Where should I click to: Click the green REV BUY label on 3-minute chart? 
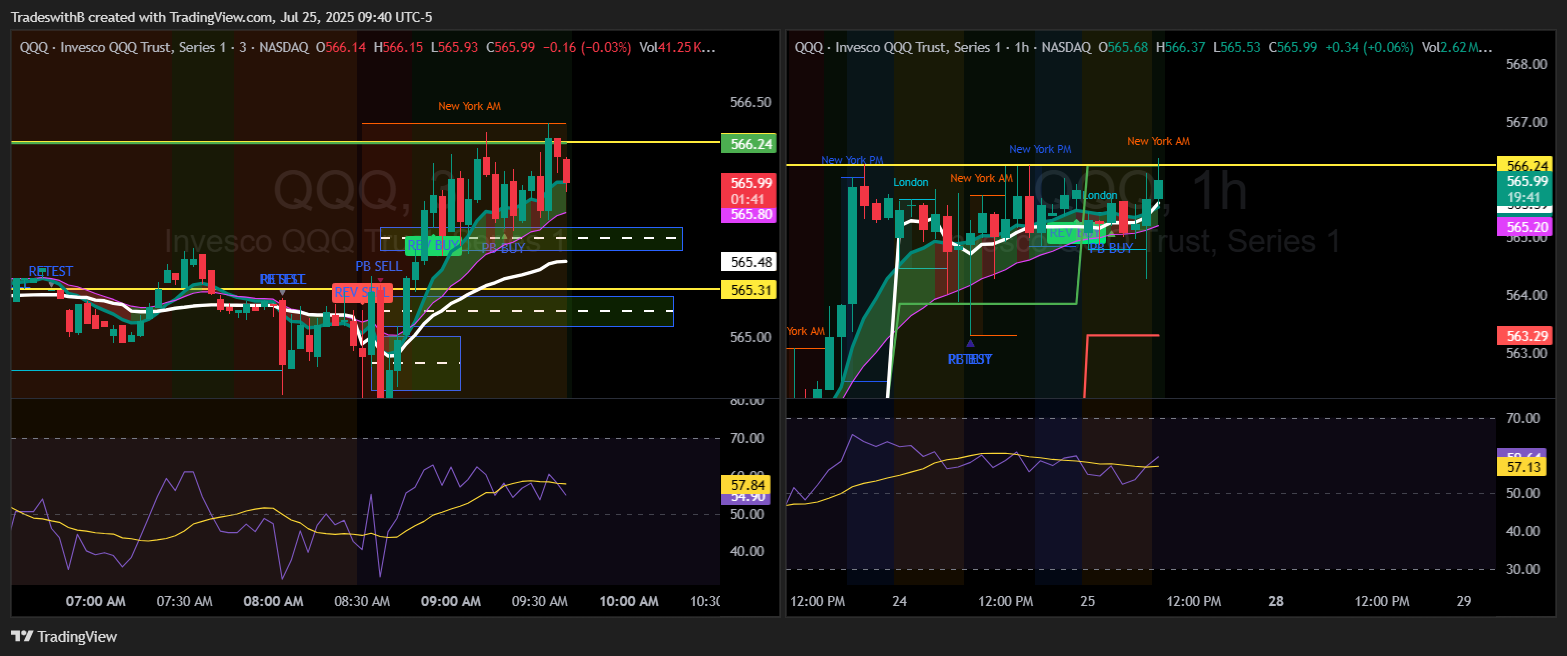(x=433, y=244)
